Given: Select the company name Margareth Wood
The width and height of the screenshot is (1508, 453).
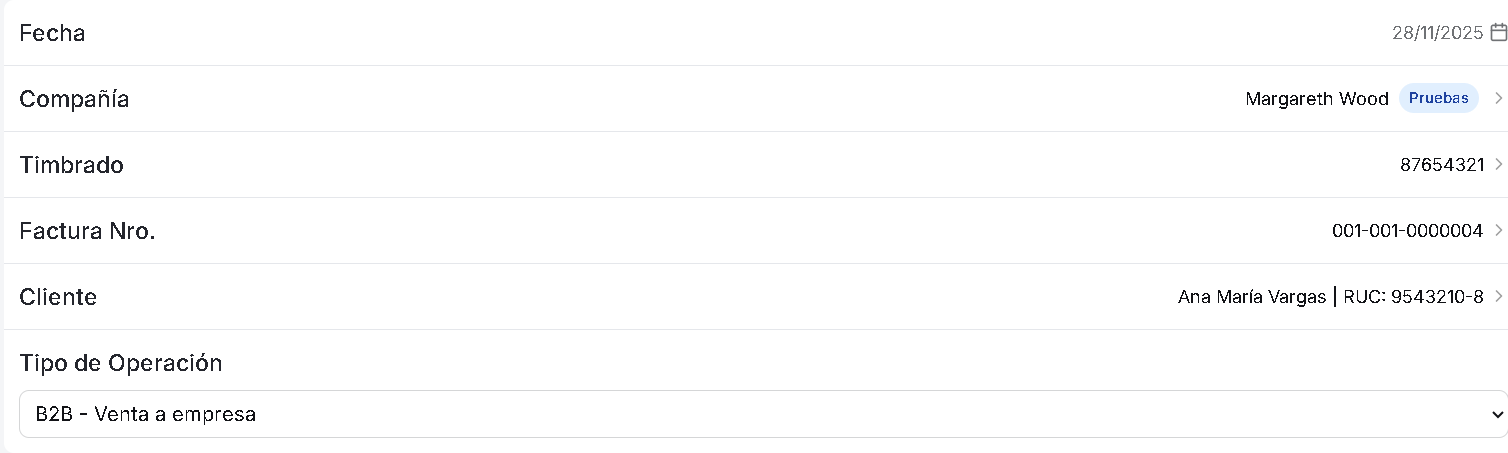Looking at the screenshot, I should click(x=1316, y=99).
